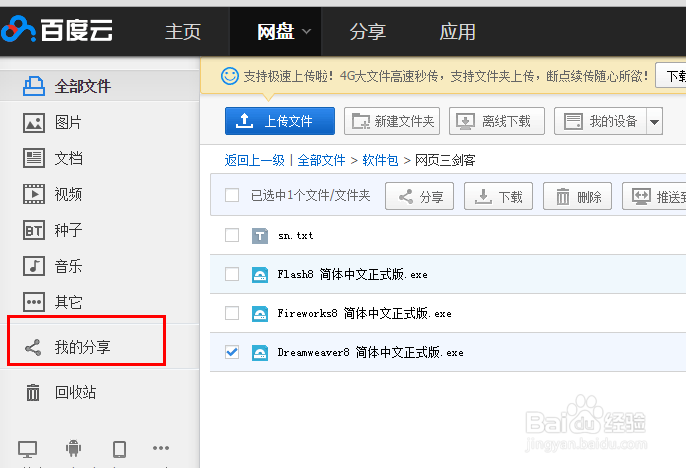Click the Flash8 exe file icon
Image resolution: width=686 pixels, height=468 pixels.
tap(260, 275)
